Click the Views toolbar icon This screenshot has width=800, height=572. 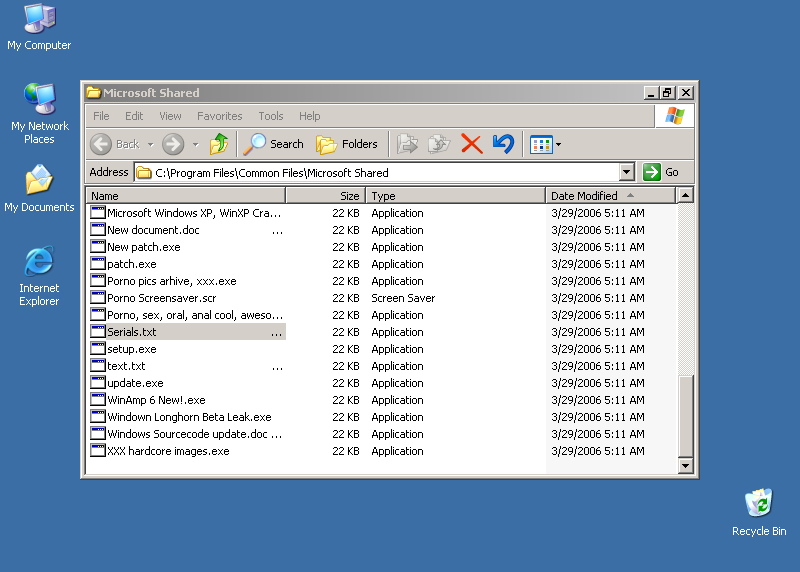(541, 145)
